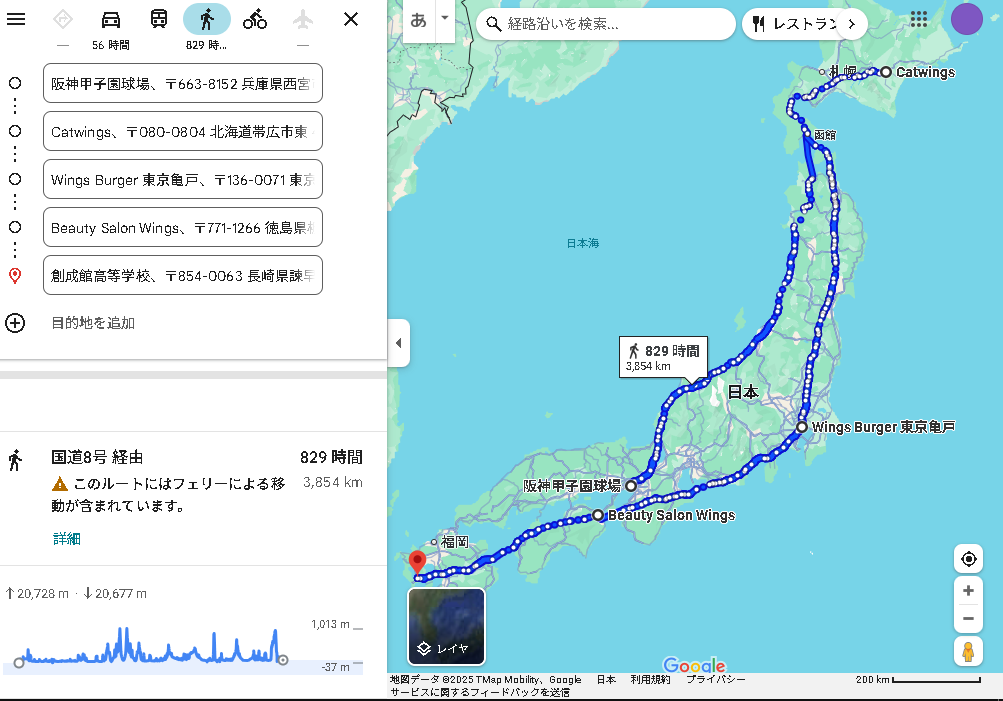Click the magnifier search icon

pos(493,24)
